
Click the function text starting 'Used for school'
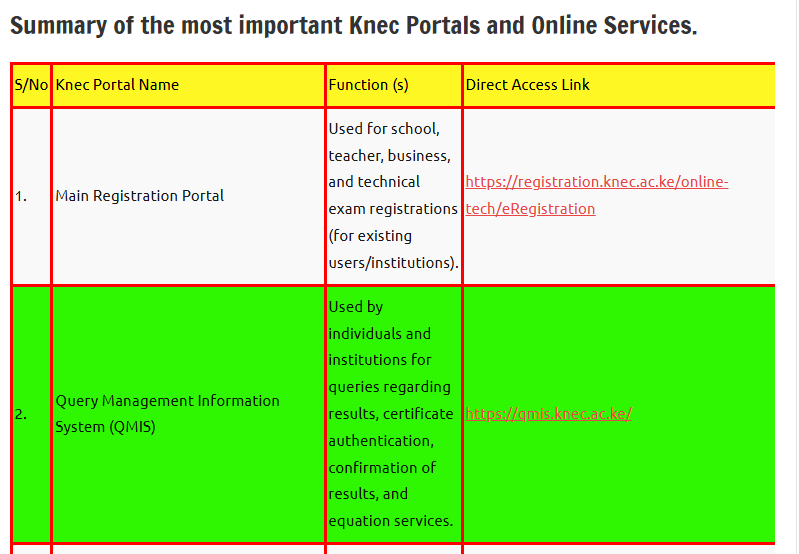(x=393, y=196)
